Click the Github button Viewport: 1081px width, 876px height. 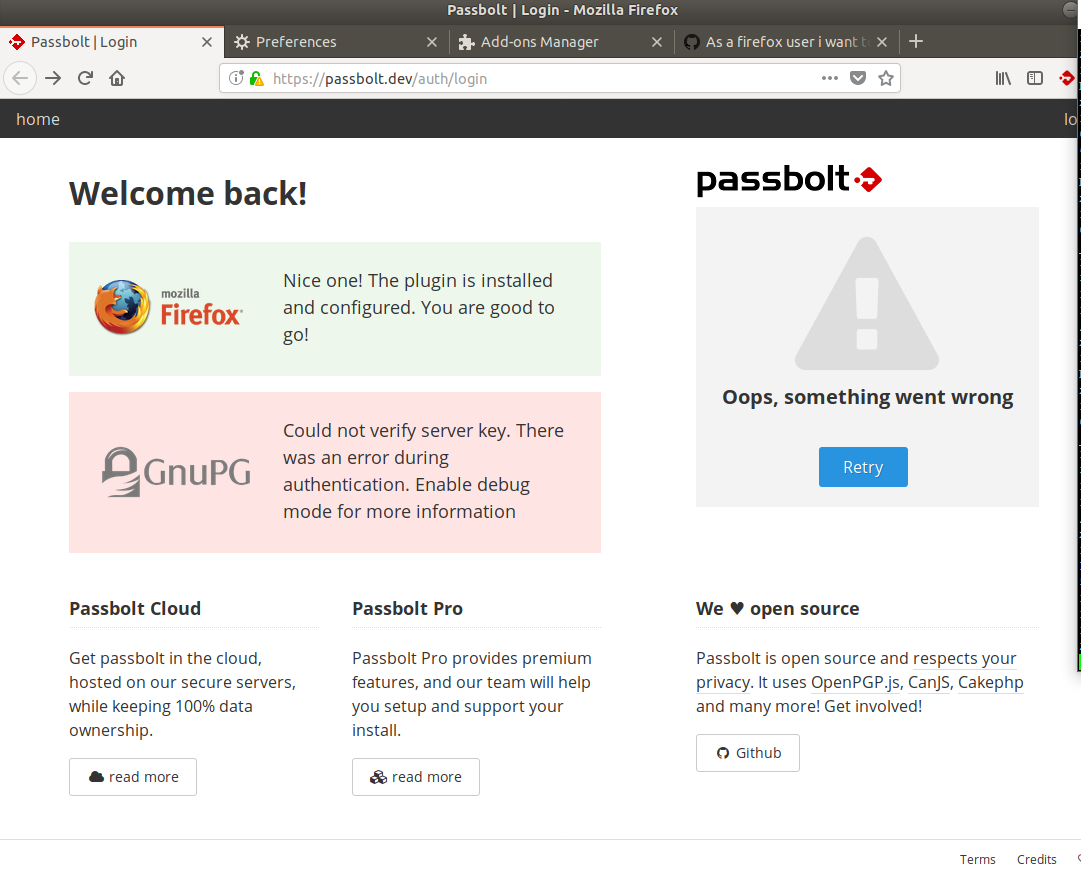pos(748,753)
